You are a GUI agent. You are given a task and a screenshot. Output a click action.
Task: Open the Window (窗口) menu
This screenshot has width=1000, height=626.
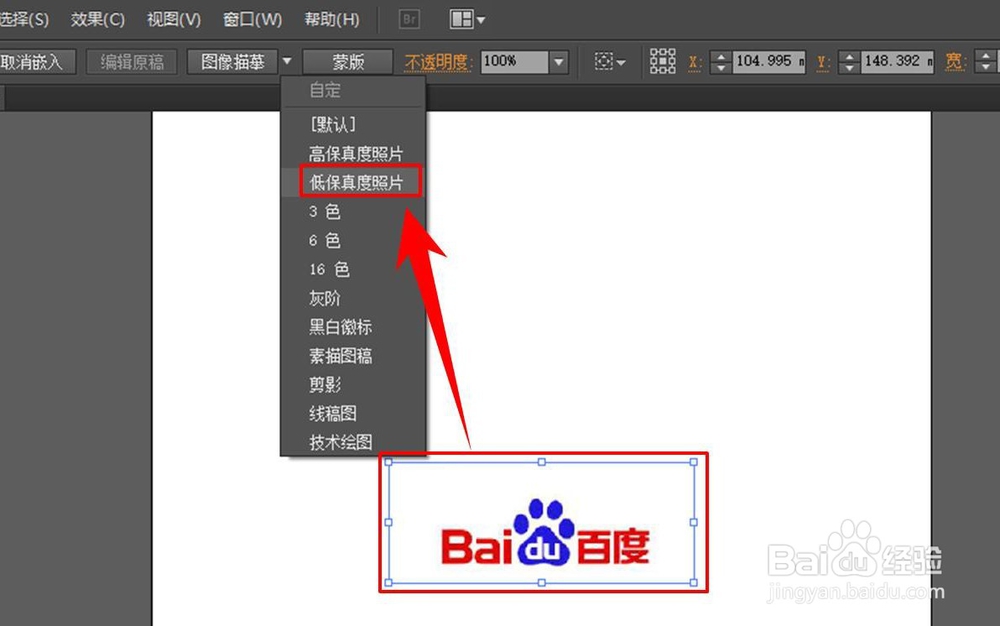tap(253, 20)
